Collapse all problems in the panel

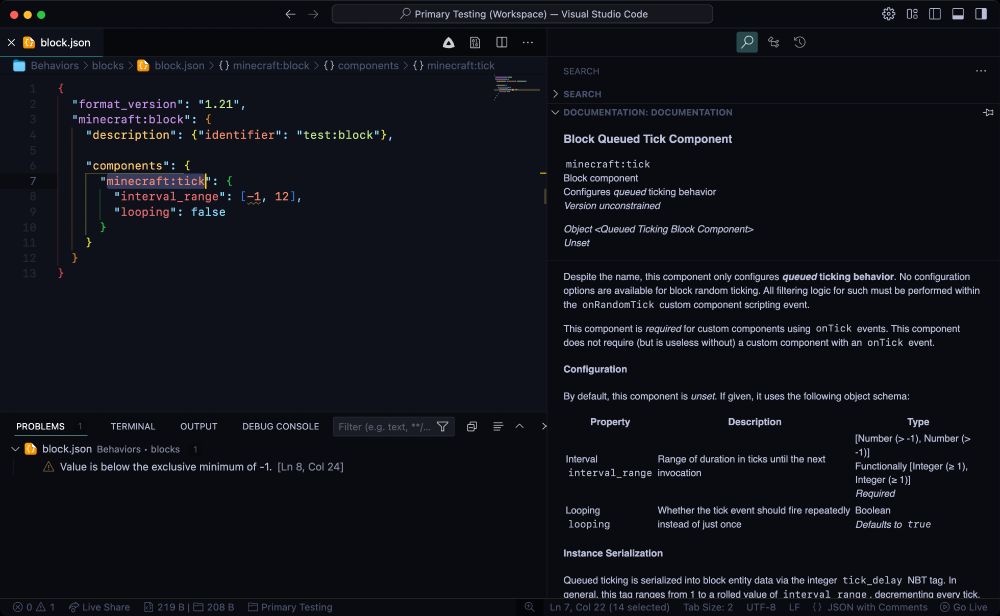point(472,427)
